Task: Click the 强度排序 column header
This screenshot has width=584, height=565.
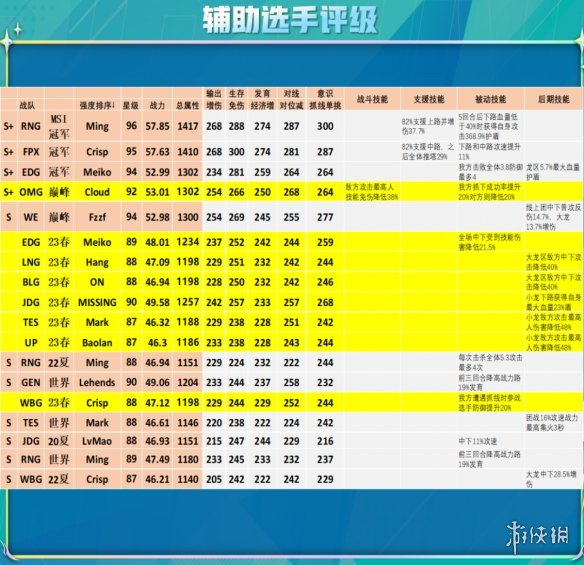Action: pyautogui.click(x=97, y=105)
